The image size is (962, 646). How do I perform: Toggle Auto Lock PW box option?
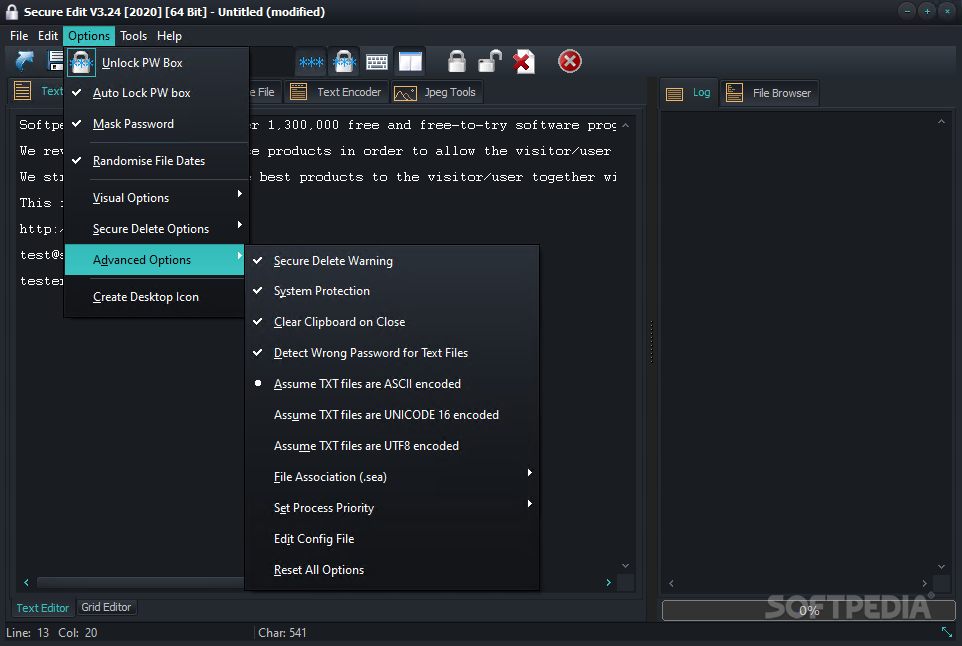click(x=156, y=93)
